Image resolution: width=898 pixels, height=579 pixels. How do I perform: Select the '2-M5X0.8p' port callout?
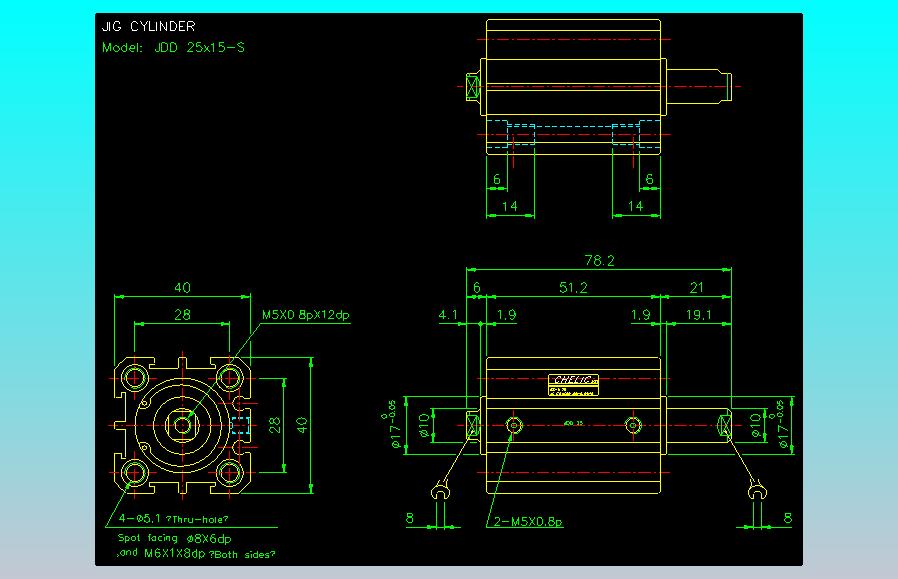click(x=528, y=522)
